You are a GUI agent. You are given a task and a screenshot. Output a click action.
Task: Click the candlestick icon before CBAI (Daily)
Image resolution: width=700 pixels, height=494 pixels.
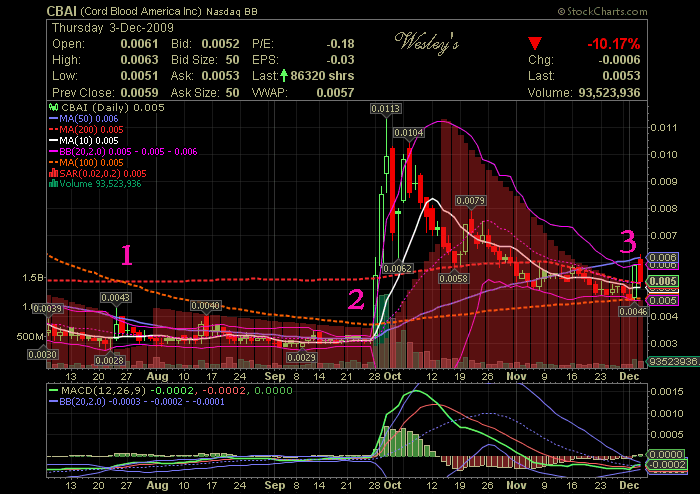click(x=54, y=108)
